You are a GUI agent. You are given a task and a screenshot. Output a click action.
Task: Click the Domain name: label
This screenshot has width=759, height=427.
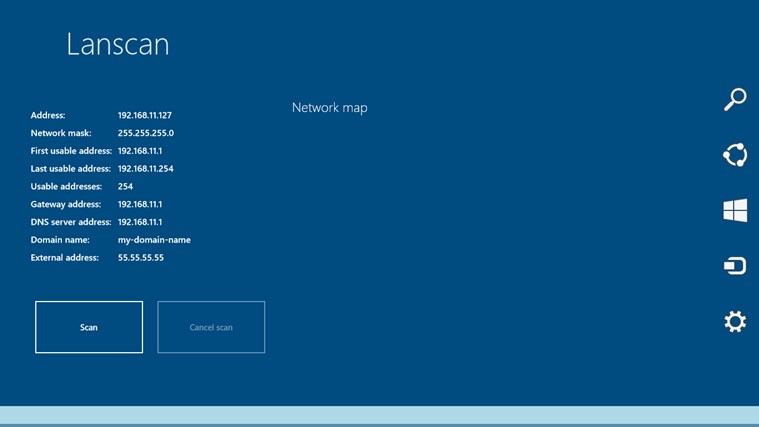60,240
